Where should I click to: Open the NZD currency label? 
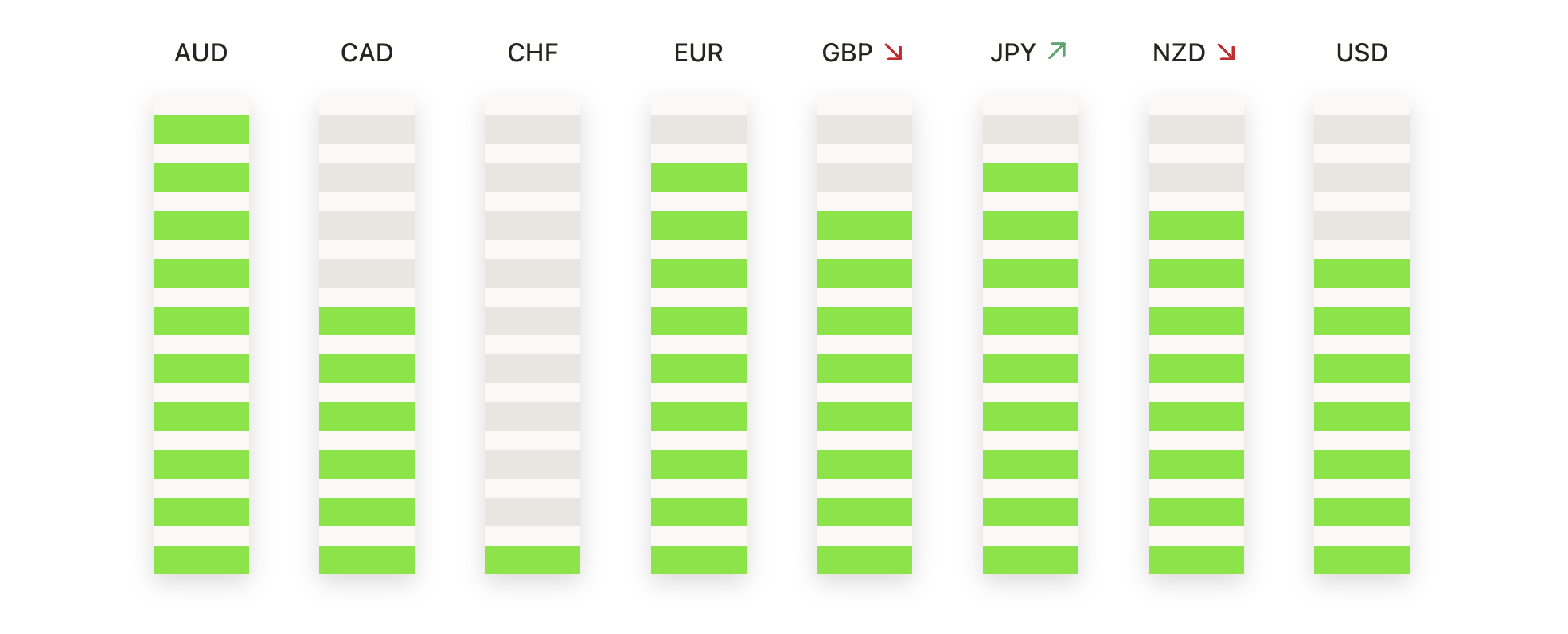coord(1179,53)
